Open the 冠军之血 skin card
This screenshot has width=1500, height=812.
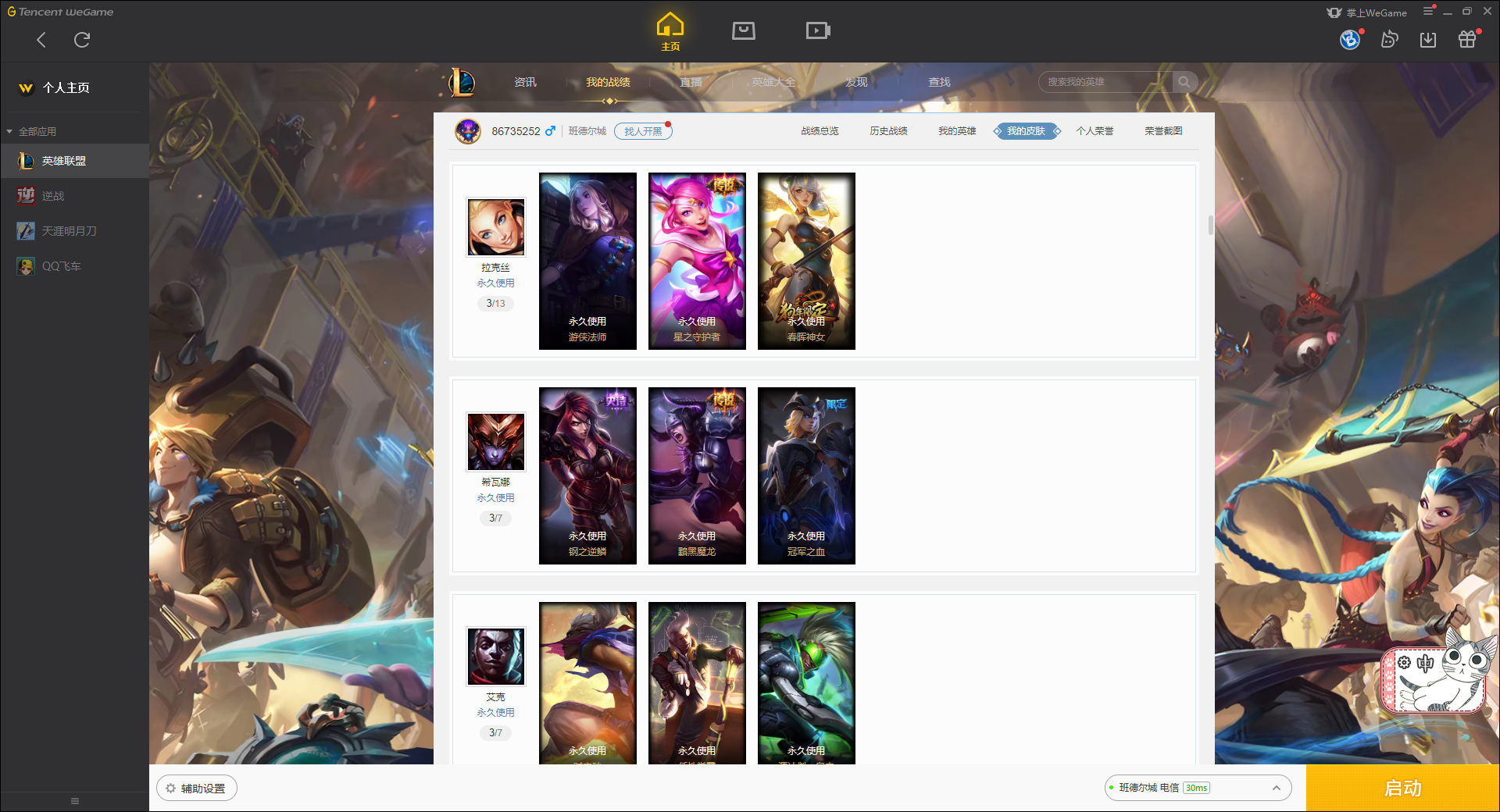[x=806, y=475]
